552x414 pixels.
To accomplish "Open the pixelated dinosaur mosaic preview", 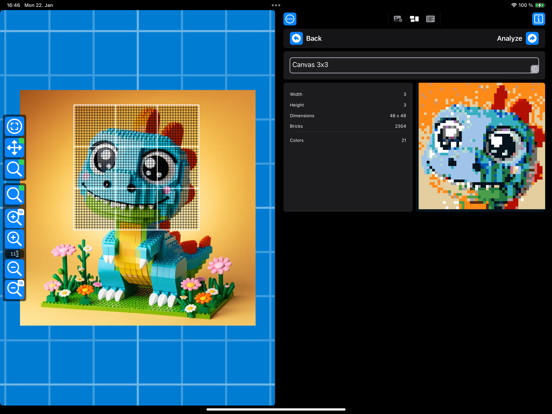I will coord(482,146).
